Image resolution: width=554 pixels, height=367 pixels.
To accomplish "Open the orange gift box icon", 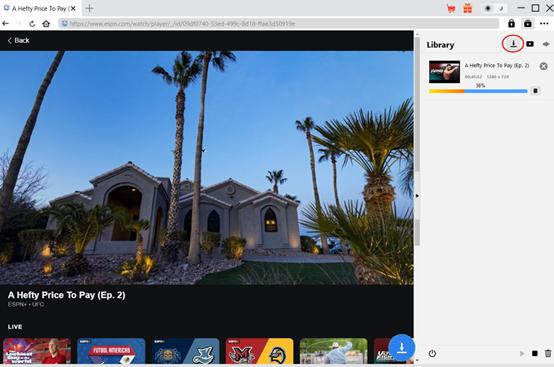I will [x=468, y=8].
